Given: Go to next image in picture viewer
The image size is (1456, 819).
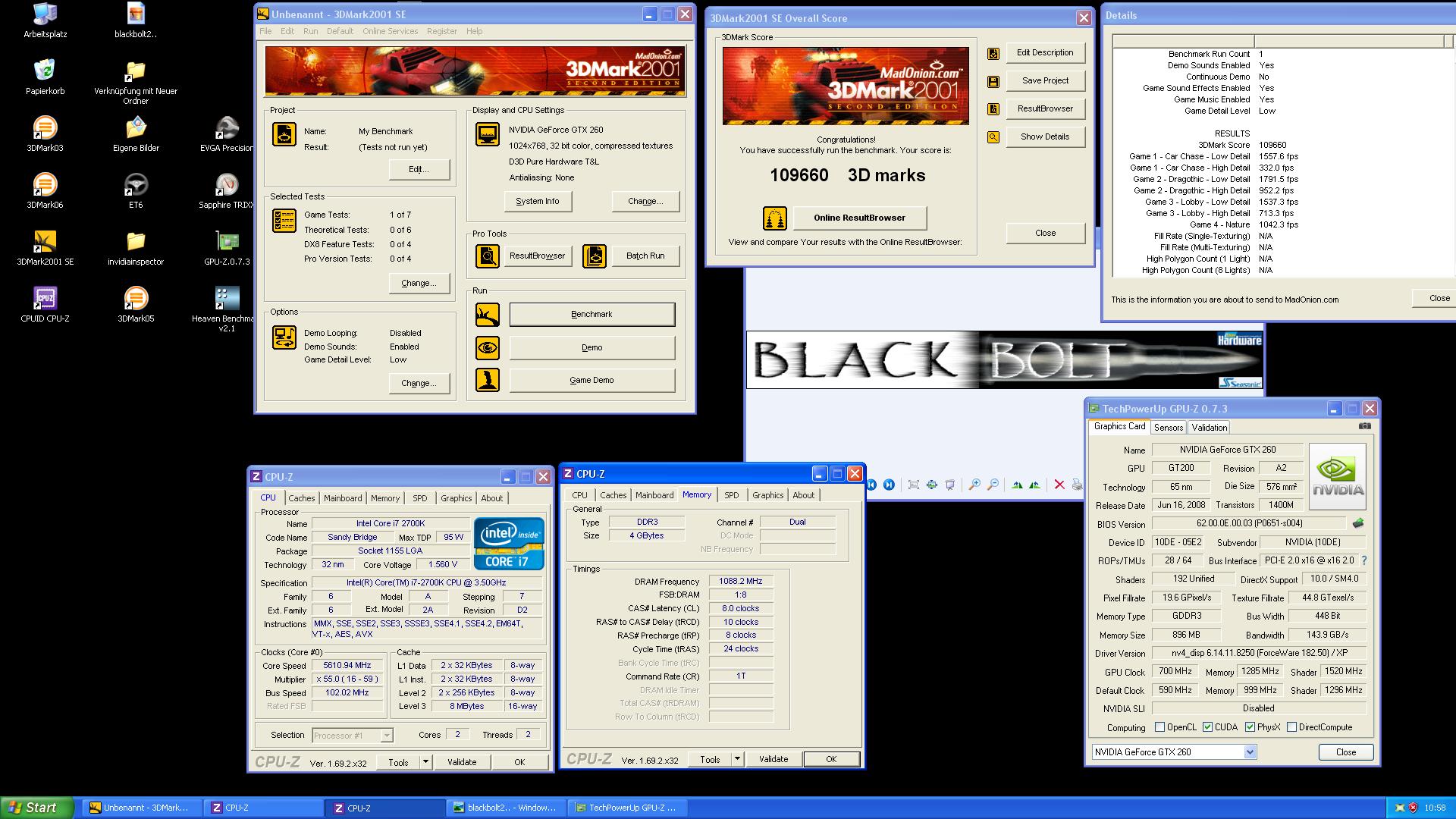Looking at the screenshot, I should tap(889, 485).
